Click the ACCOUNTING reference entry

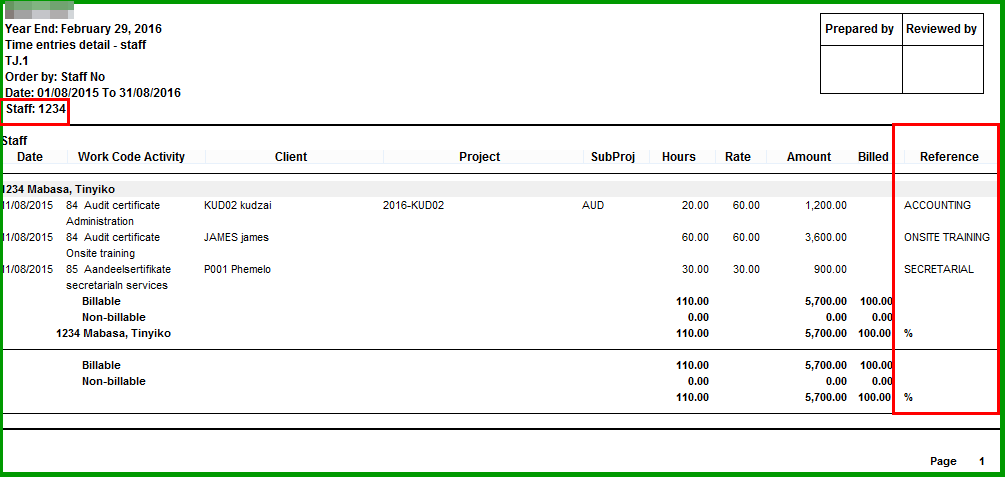pyautogui.click(x=937, y=205)
